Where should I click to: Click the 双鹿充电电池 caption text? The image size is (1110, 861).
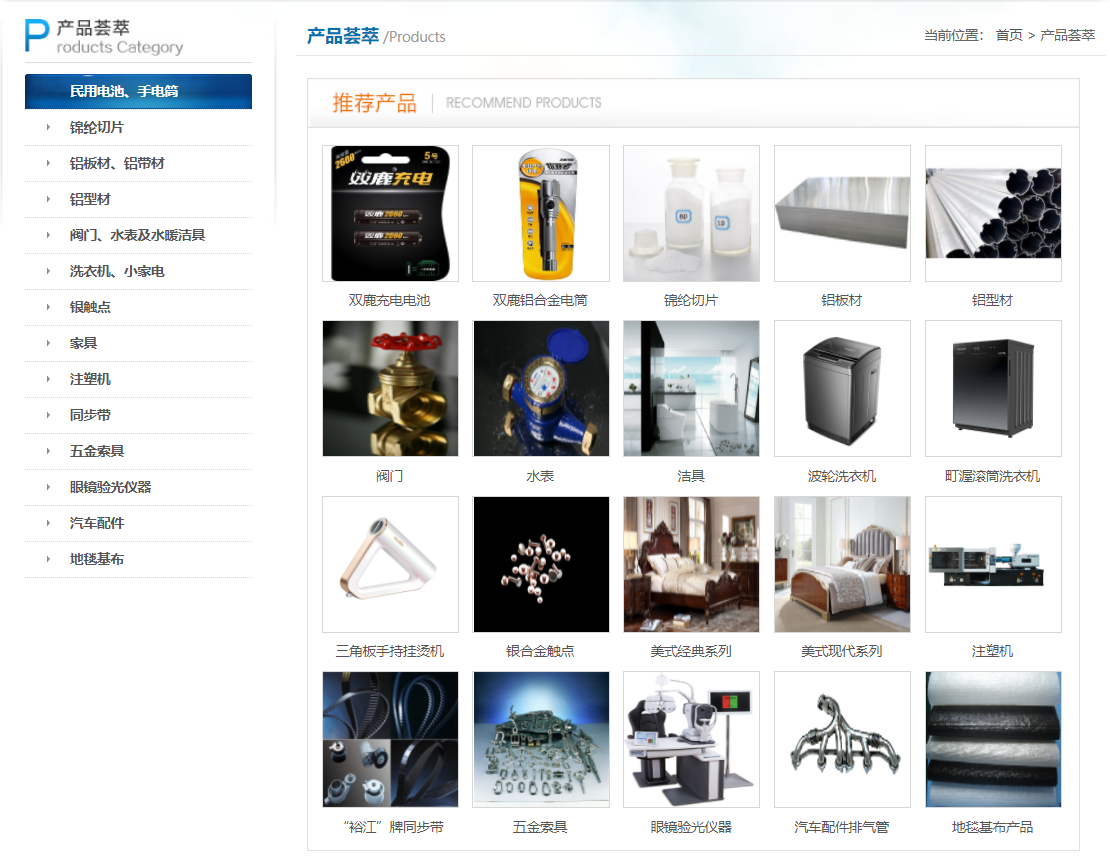[389, 300]
